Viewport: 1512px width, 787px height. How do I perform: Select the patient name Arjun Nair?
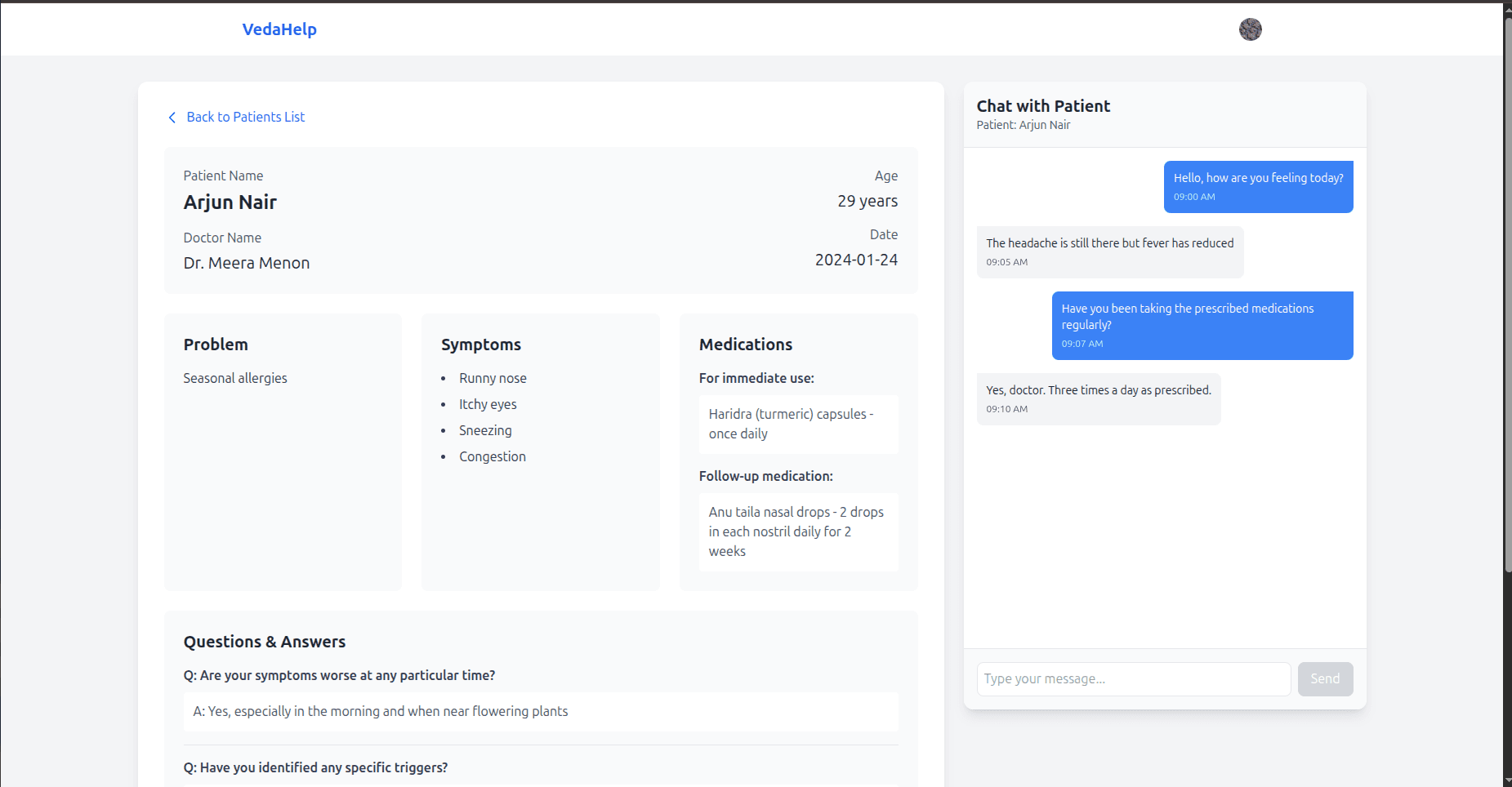[x=230, y=202]
